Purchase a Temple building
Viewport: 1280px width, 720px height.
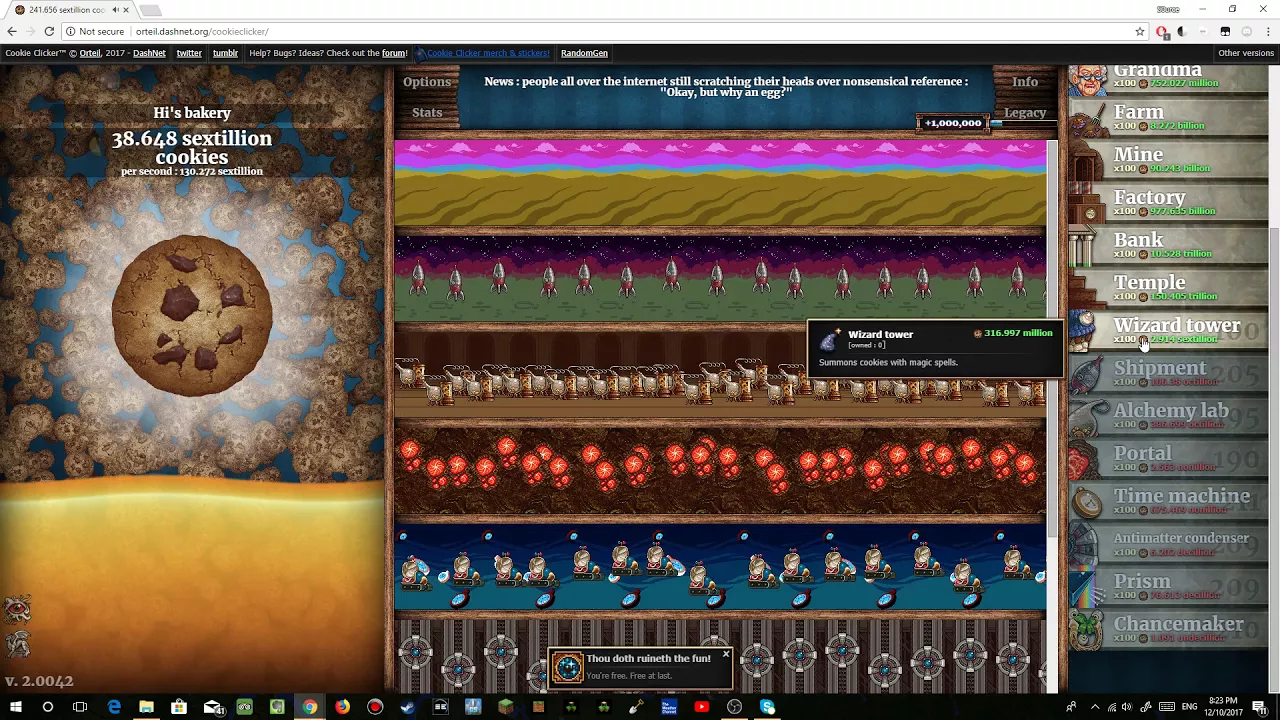tap(1168, 289)
